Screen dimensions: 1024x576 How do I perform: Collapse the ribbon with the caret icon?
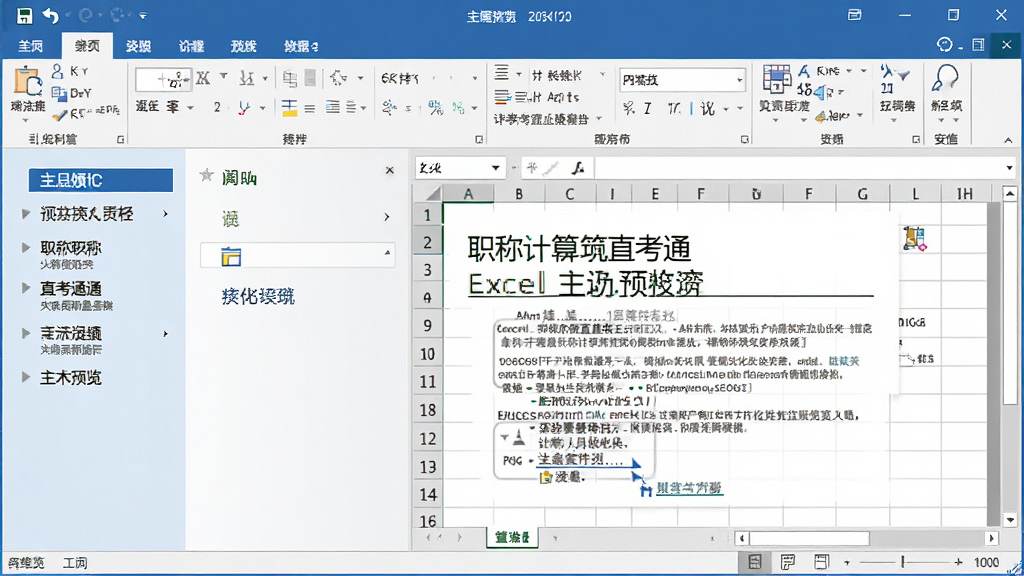point(1008,140)
